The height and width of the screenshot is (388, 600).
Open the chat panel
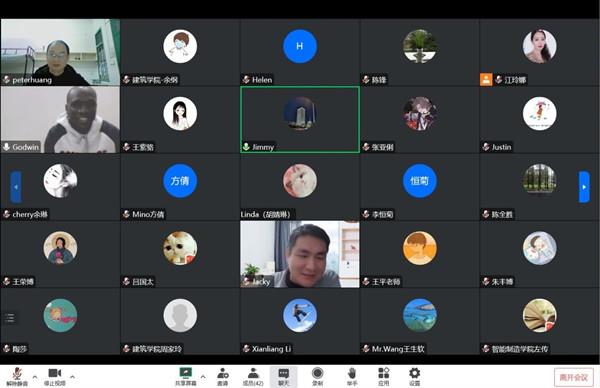coord(284,377)
